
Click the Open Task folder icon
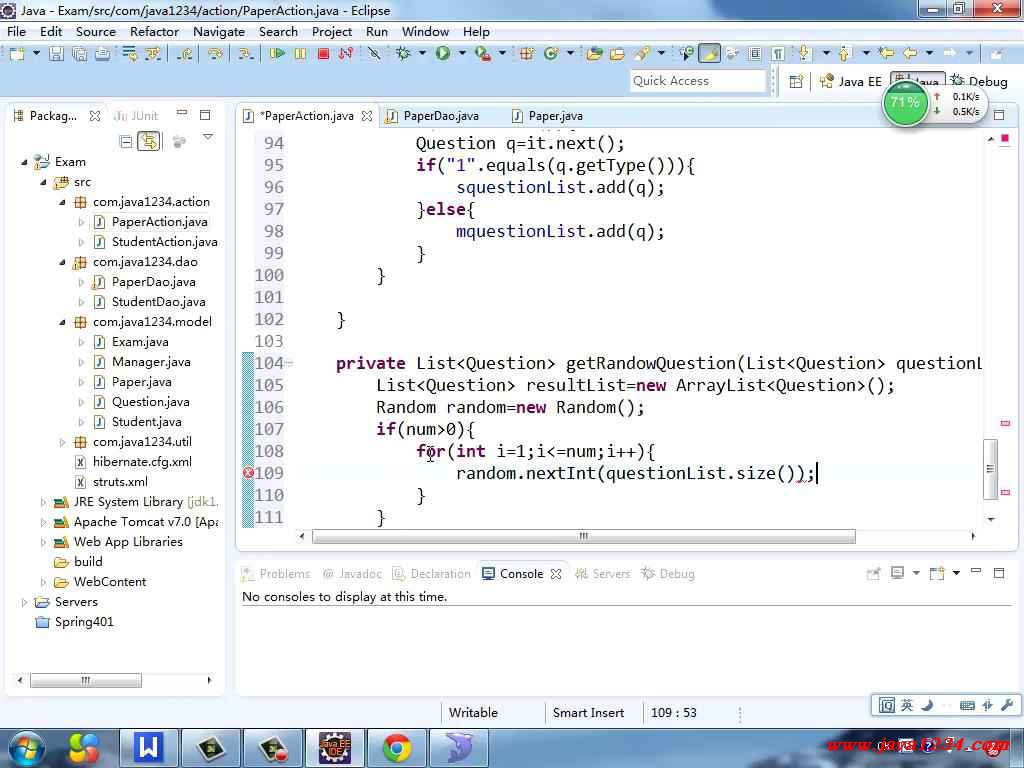(x=617, y=54)
